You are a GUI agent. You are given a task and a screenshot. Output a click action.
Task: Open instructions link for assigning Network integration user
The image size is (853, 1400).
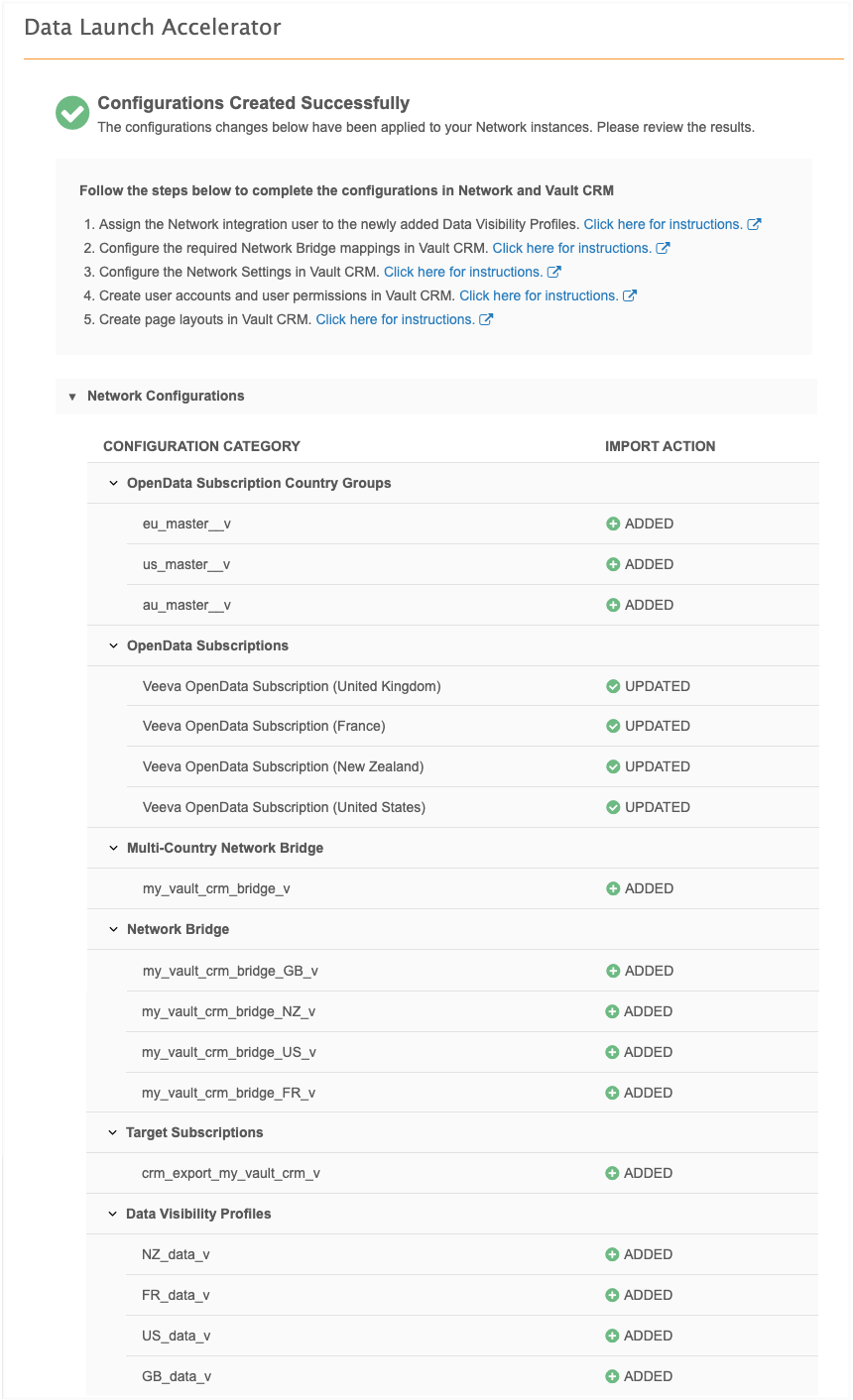663,224
